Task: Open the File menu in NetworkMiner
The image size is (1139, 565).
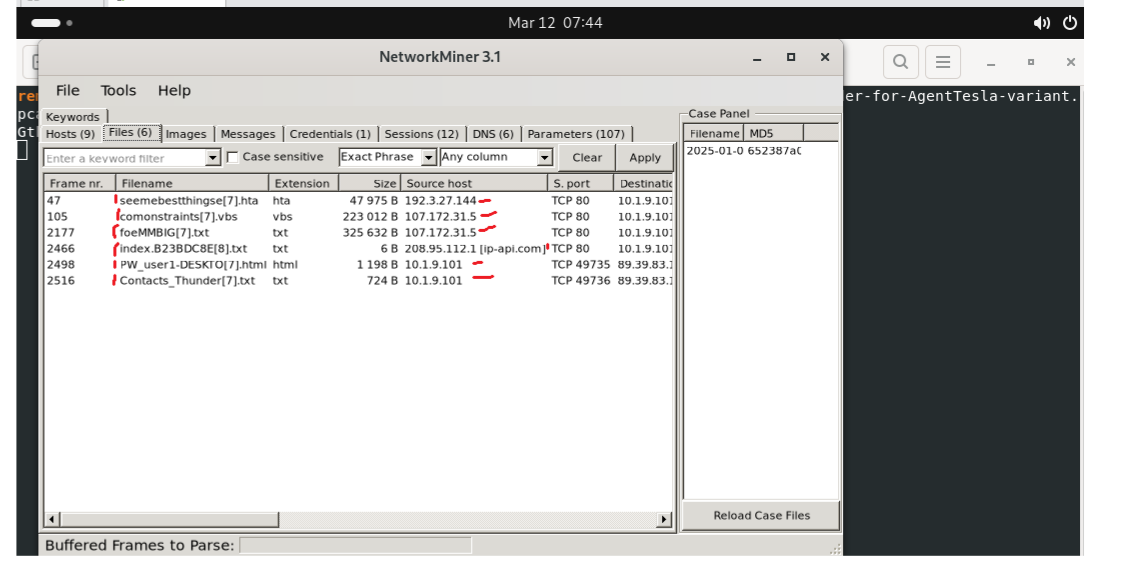Action: [68, 91]
